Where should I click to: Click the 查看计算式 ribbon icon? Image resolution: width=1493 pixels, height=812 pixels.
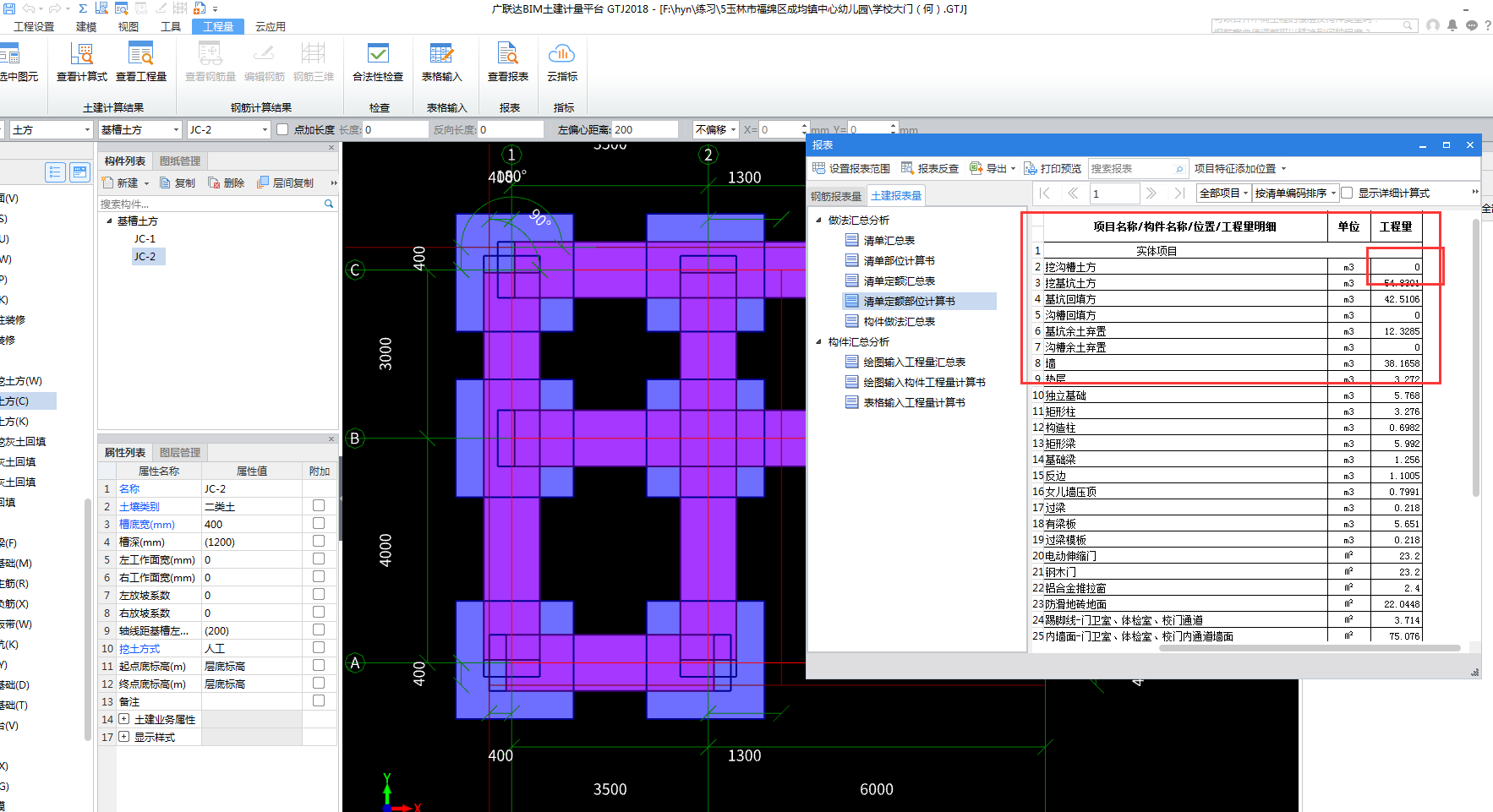pos(81,54)
